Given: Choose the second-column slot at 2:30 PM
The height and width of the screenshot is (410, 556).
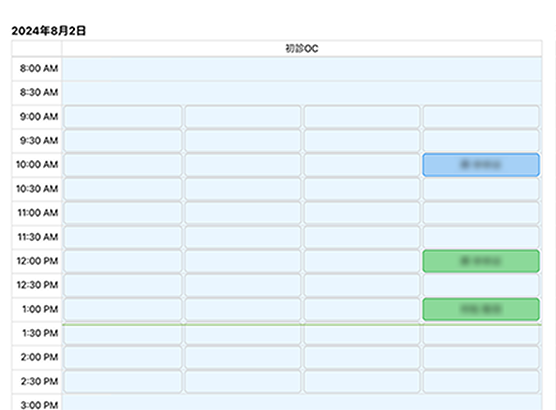Looking at the screenshot, I should pos(243,381).
